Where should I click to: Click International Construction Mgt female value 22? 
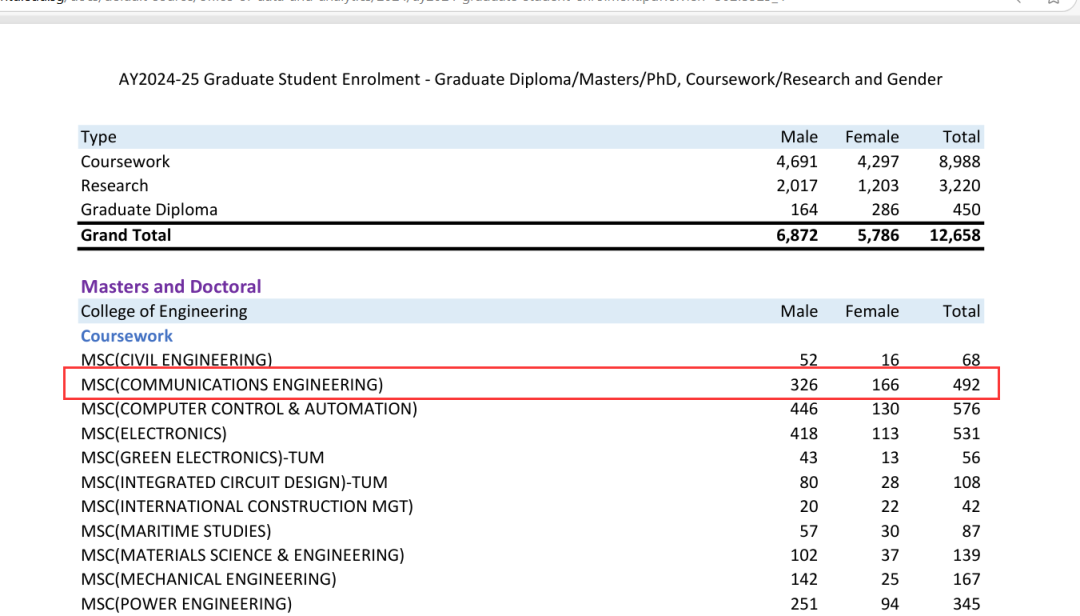(x=890, y=506)
